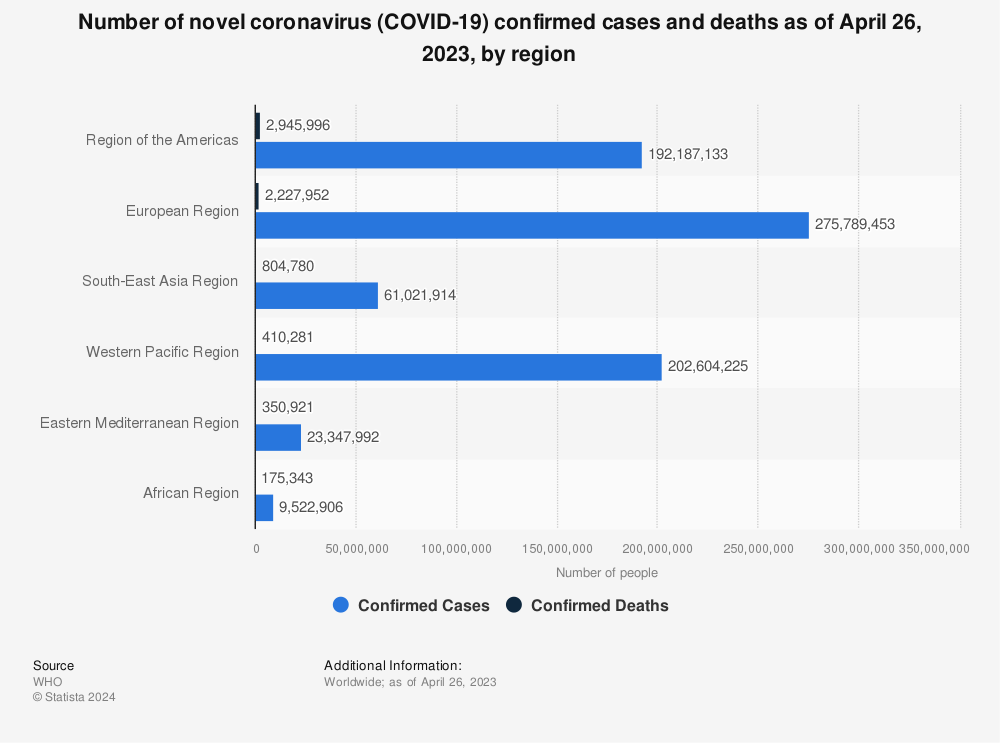Screen dimensions: 1000x743
Task: Select the South-East Asia Region cases bar
Action: 316,296
